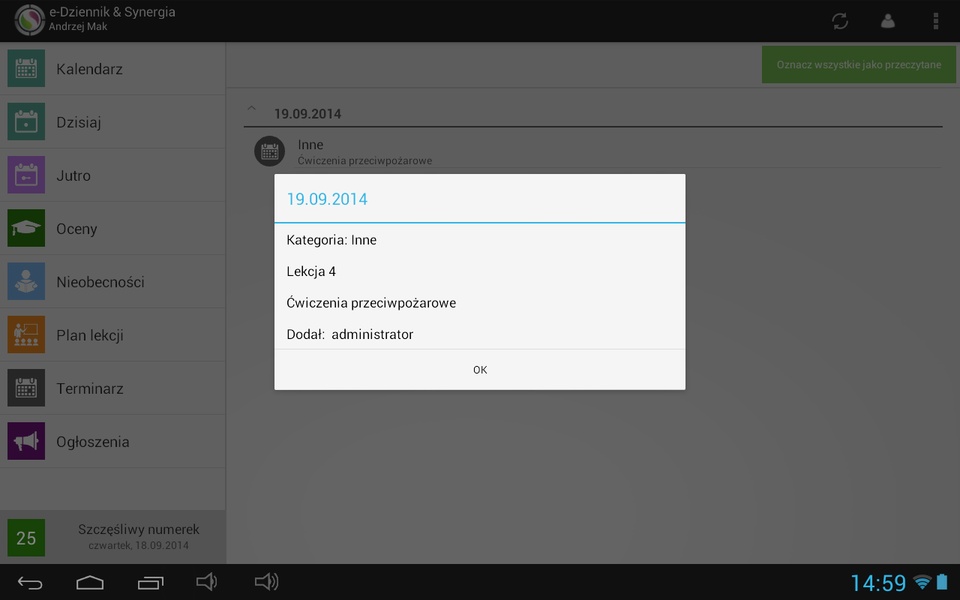Tap the dialog title 19.09.2014

pyautogui.click(x=327, y=199)
